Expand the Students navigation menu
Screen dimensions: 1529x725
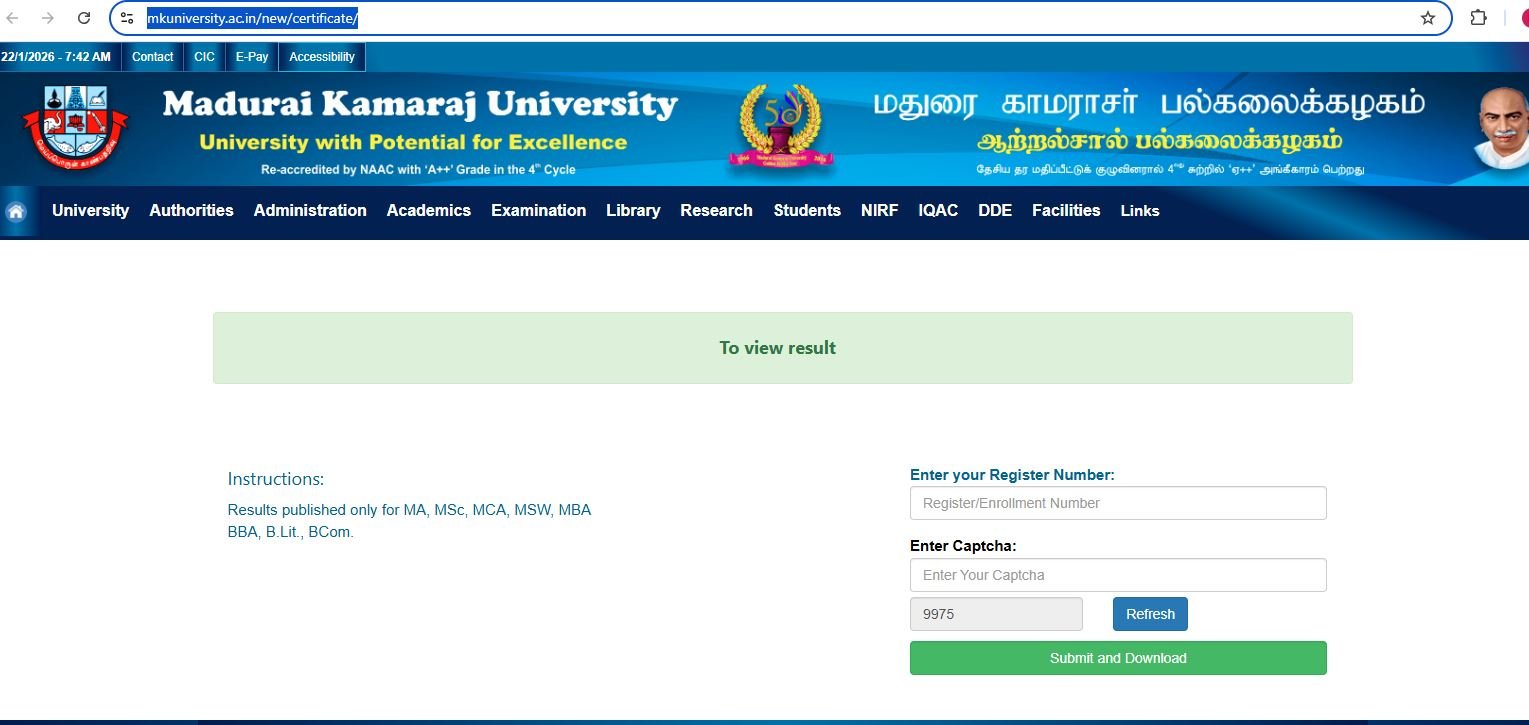[x=806, y=210]
